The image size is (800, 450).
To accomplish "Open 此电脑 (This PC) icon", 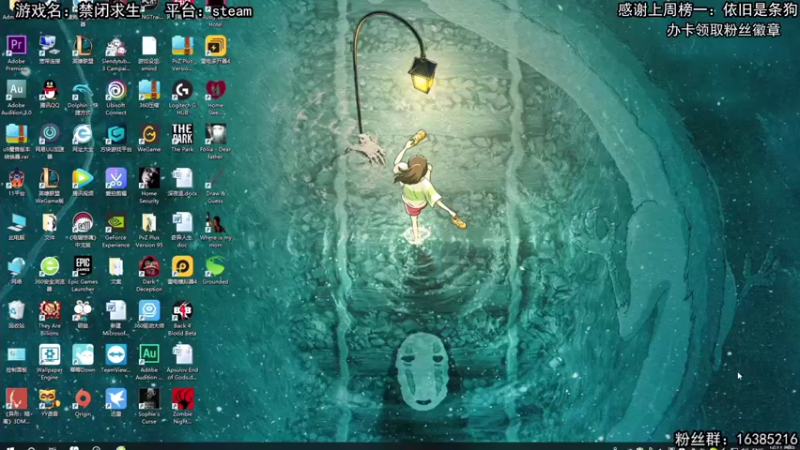I will pyautogui.click(x=16, y=222).
